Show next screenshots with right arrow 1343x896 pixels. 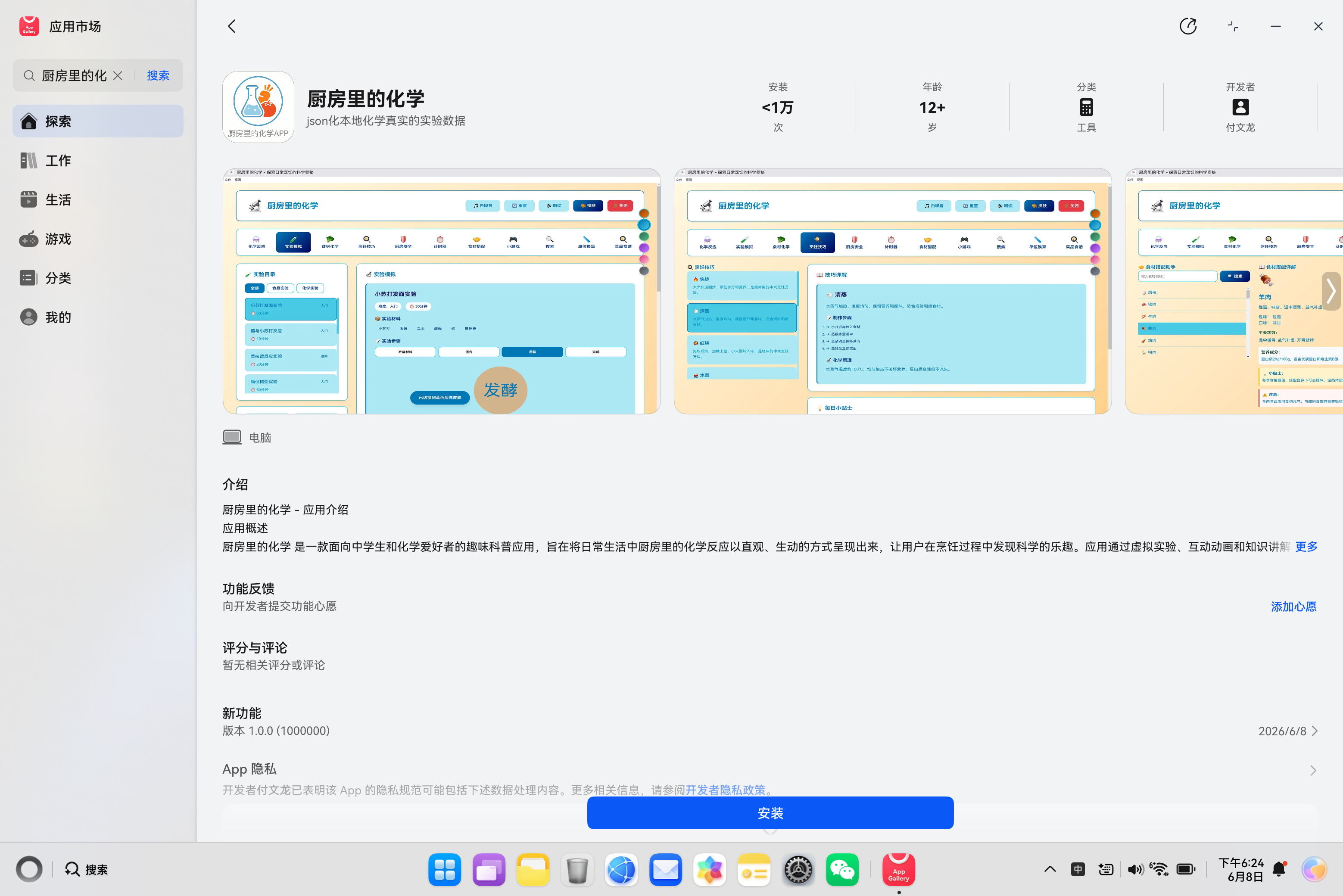click(1331, 291)
